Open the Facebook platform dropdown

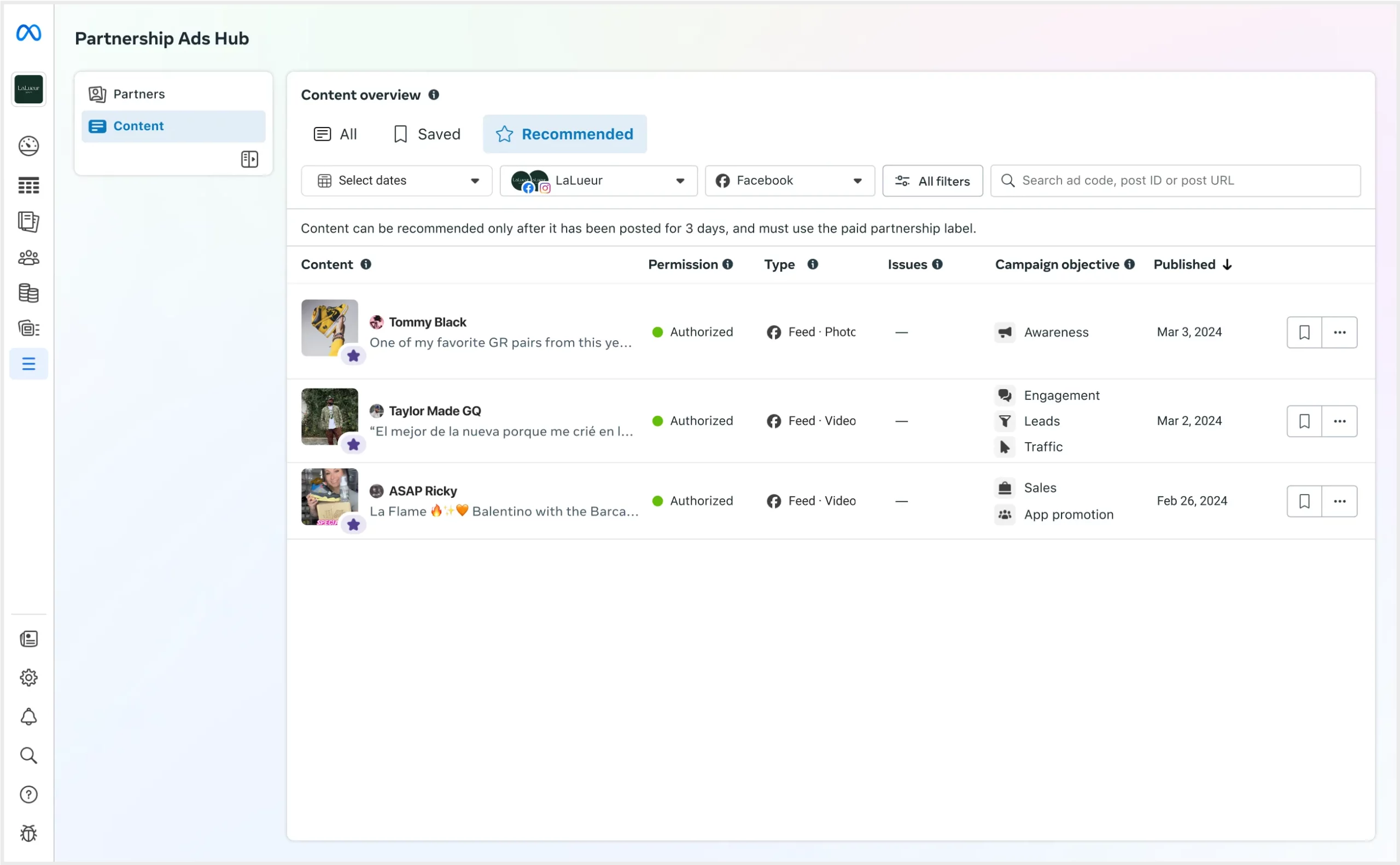coord(789,180)
